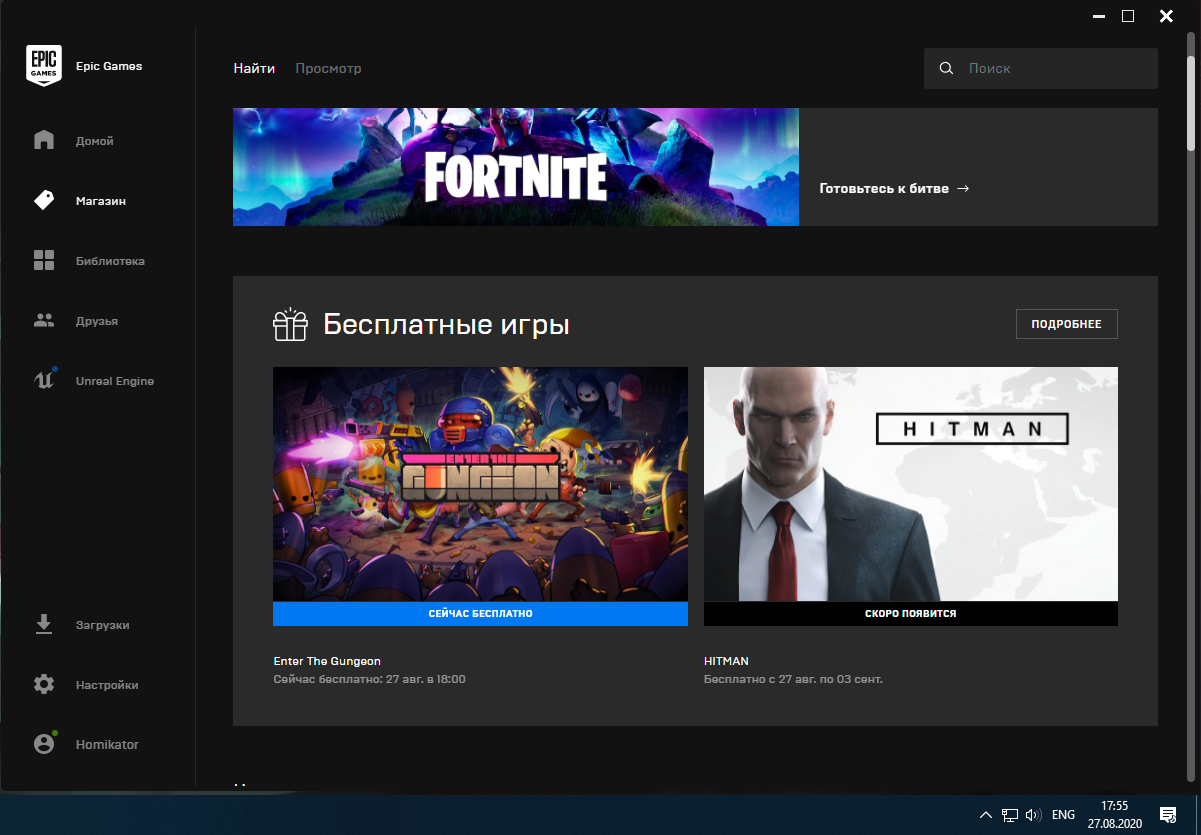Switch ENG input language indicator
The width and height of the screenshot is (1201, 835).
1063,815
